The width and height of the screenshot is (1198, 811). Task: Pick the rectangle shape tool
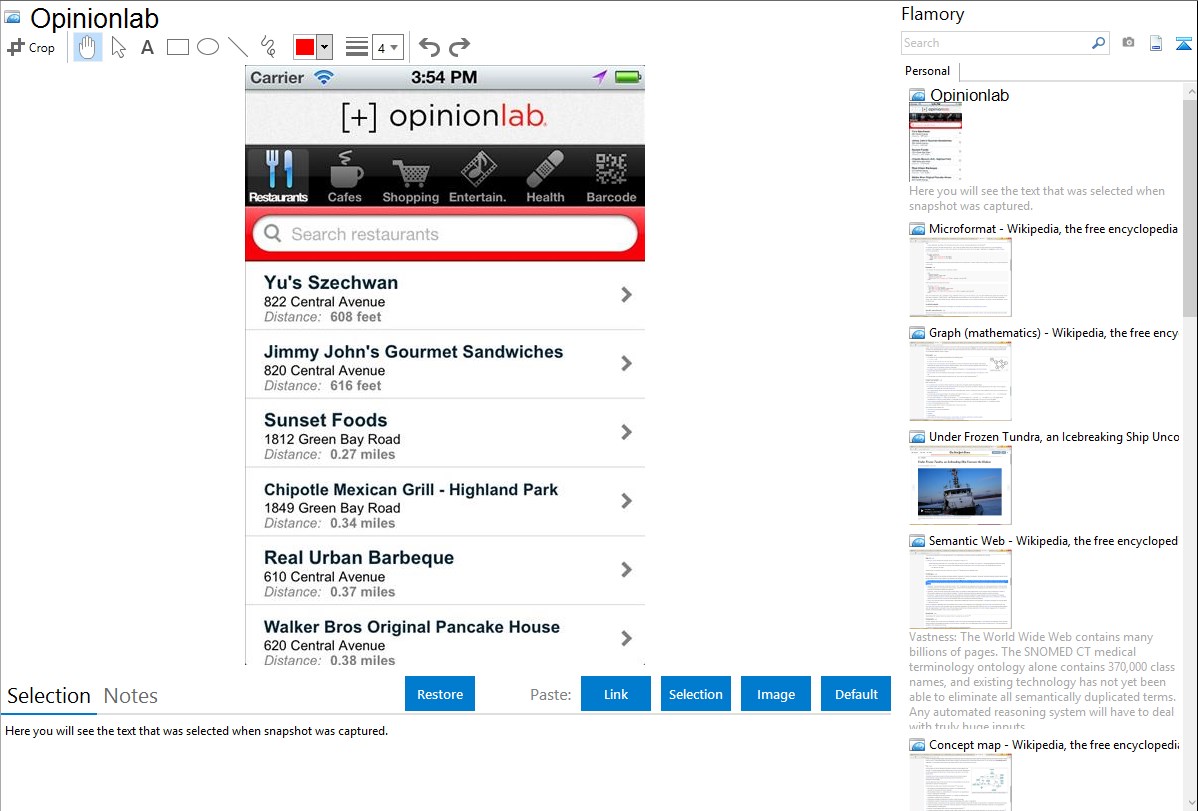178,47
